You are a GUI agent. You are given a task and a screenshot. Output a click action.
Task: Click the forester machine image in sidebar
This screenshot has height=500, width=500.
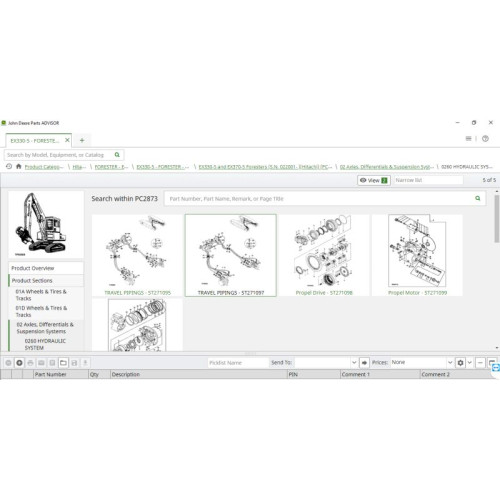tap(46, 224)
